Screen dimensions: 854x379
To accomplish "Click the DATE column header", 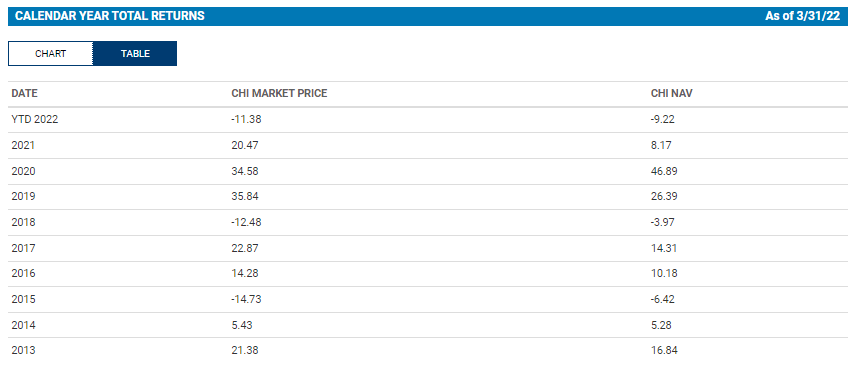I will 25,94.
